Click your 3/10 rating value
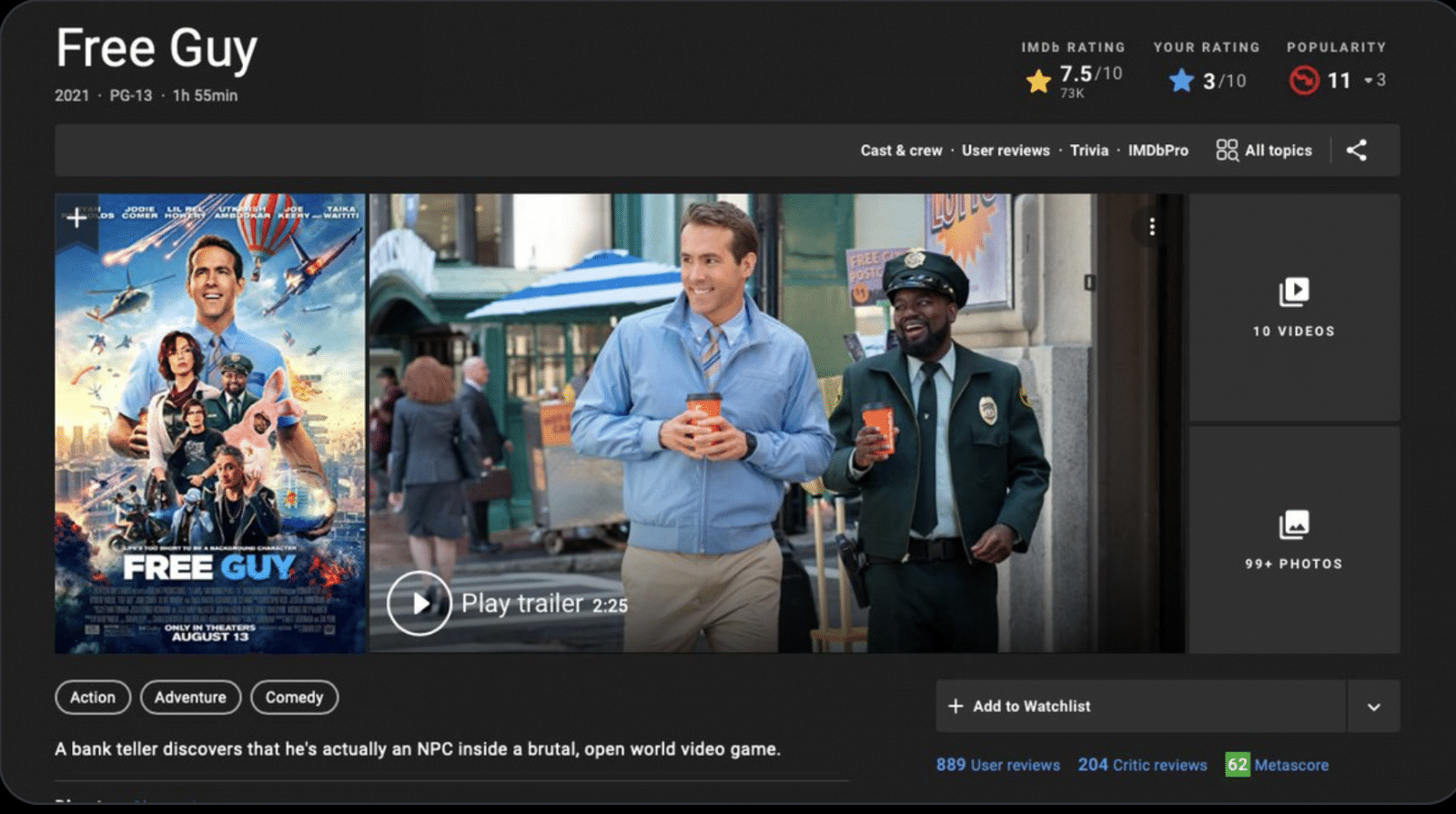The height and width of the screenshot is (814, 1456). pyautogui.click(x=1224, y=81)
